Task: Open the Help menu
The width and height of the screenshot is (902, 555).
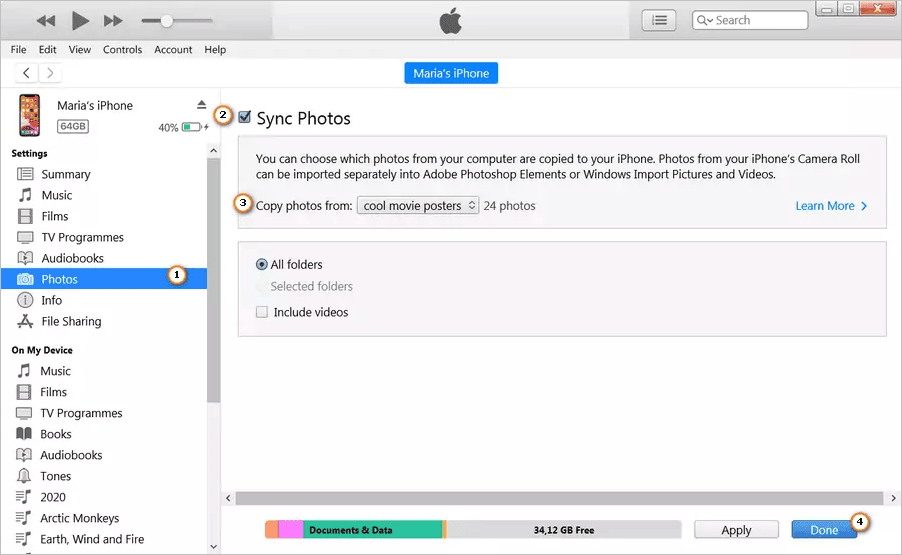Action: pos(215,49)
